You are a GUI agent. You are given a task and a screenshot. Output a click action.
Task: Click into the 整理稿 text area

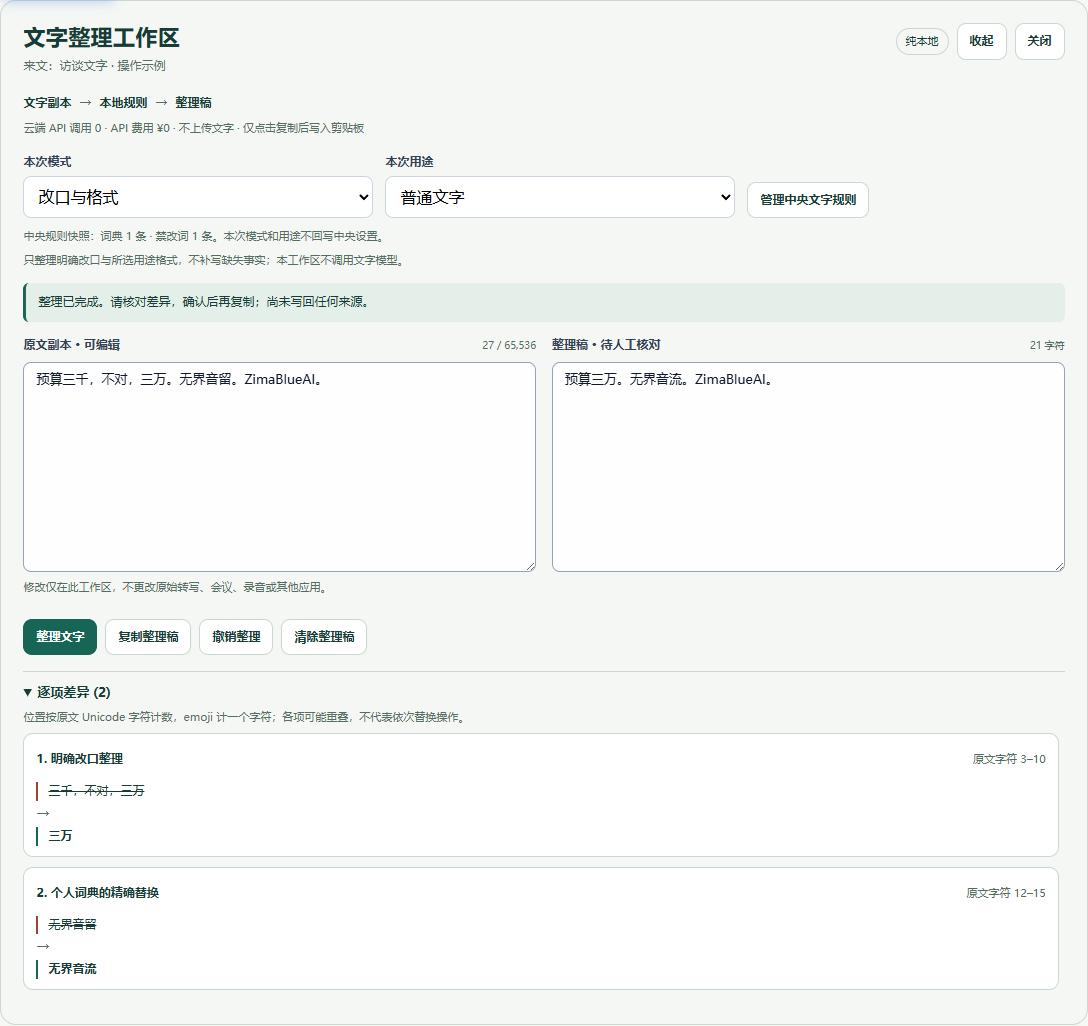click(x=808, y=467)
